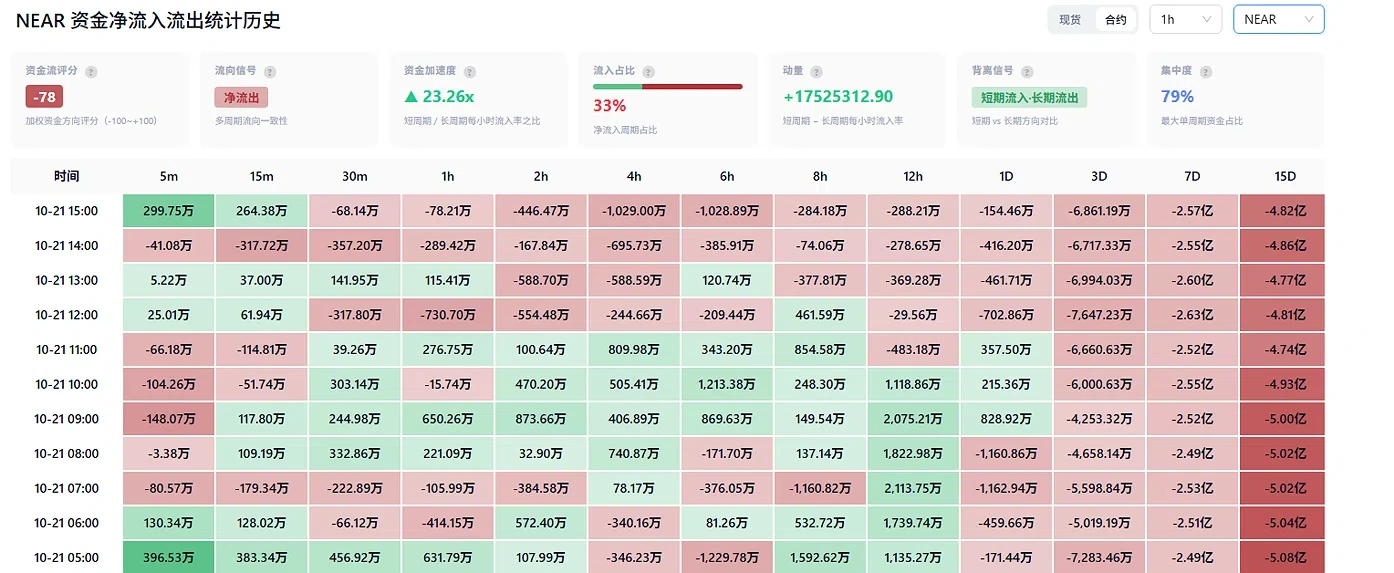Screen dimensions: 1394x573
Task: Select the 10-21 14:00 row label
Action: coord(67,245)
